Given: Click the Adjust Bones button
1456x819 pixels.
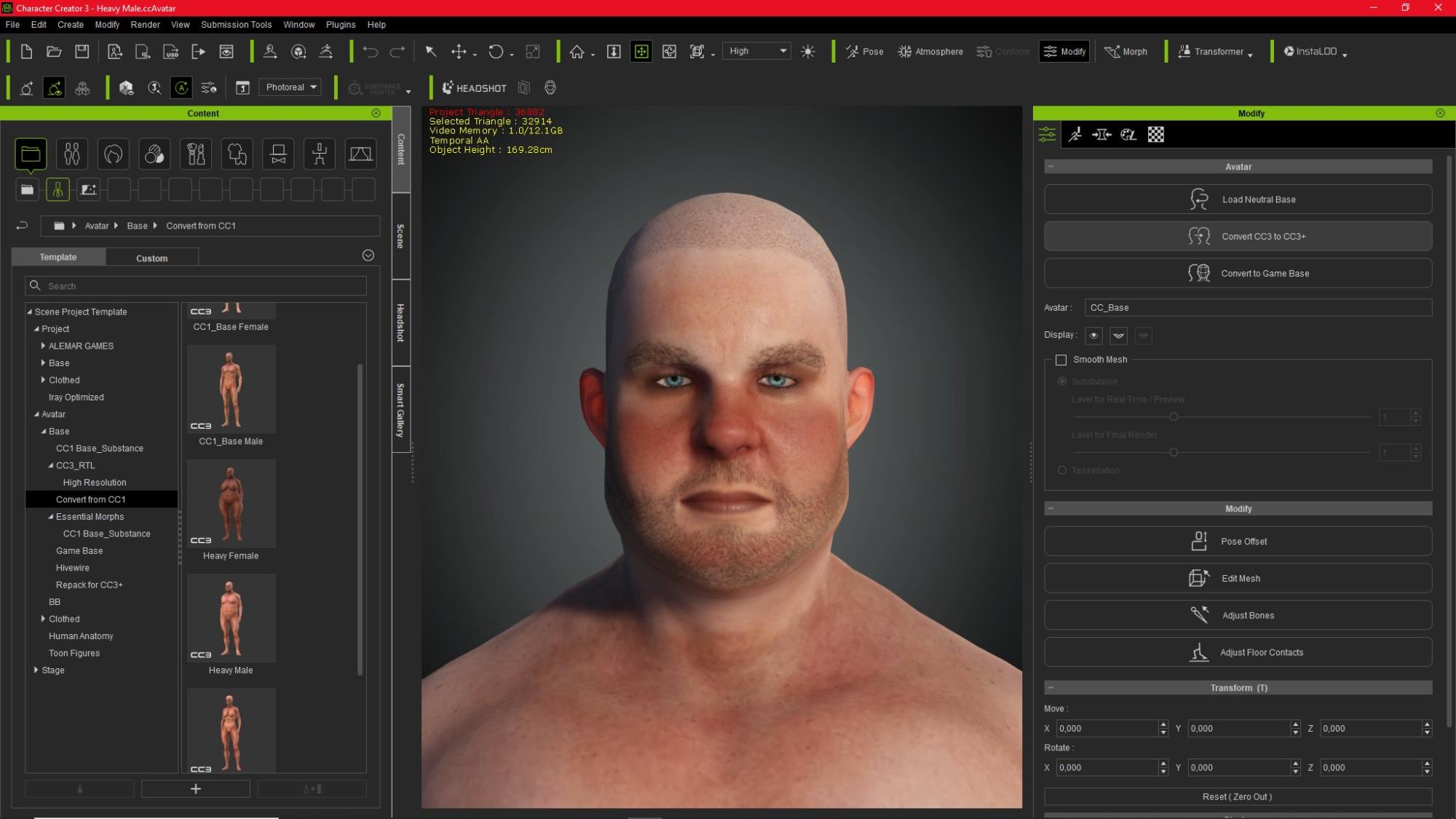Looking at the screenshot, I should click(1238, 616).
